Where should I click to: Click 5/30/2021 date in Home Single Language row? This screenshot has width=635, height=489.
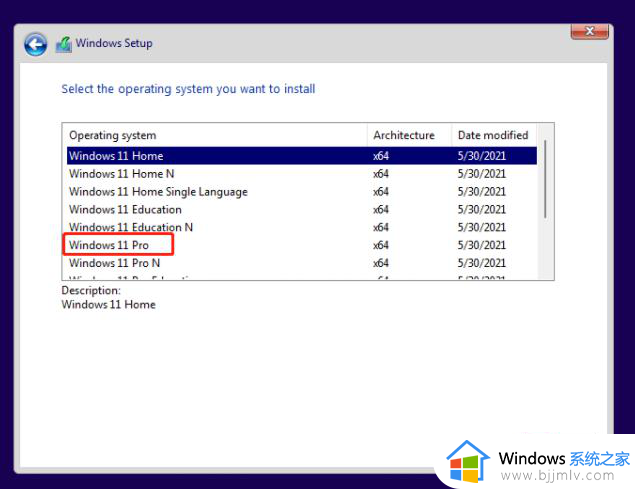pos(482,192)
